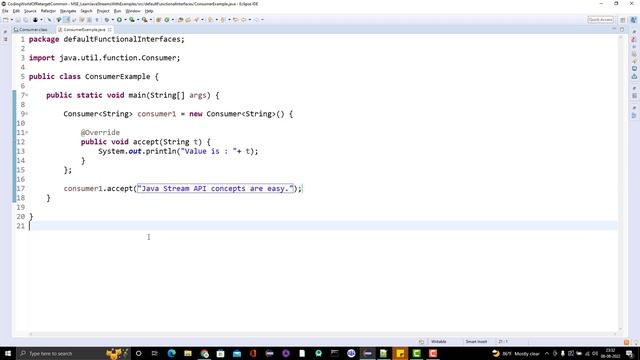Open Chrome from the taskbar
Screen dimensions: 640x360
pyautogui.click(x=204, y=353)
